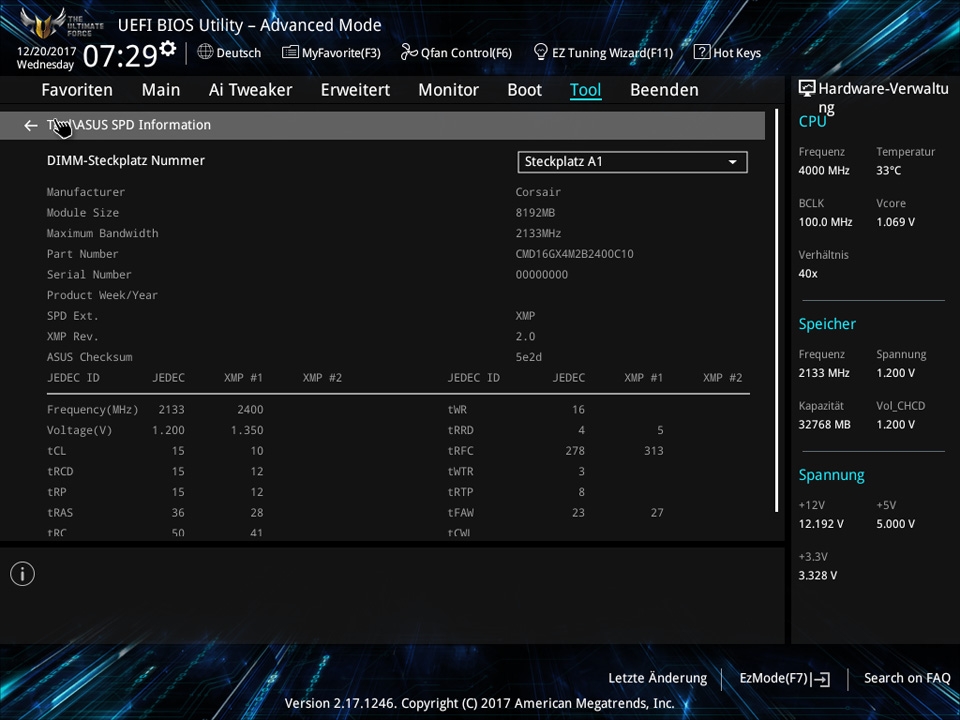Screen dimensions: 960x720
Task: Open the Beenden tab
Action: 664,90
